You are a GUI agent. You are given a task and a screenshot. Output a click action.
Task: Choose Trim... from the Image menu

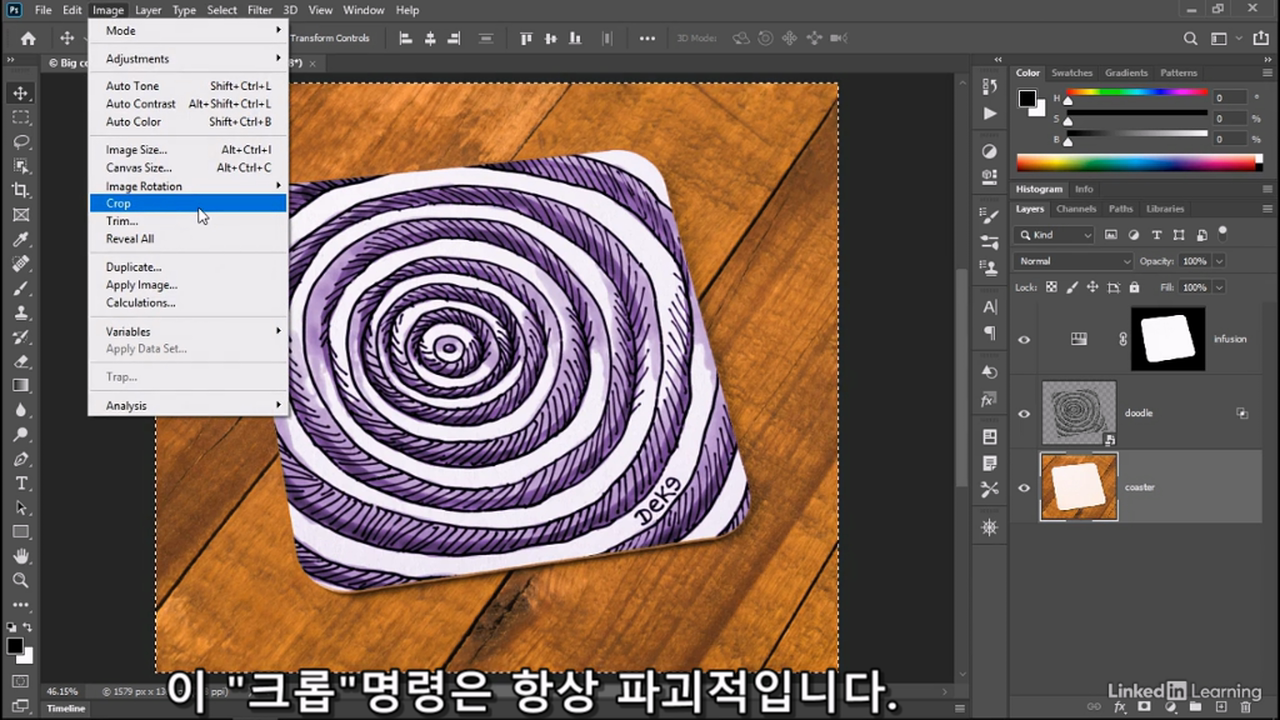188,221
